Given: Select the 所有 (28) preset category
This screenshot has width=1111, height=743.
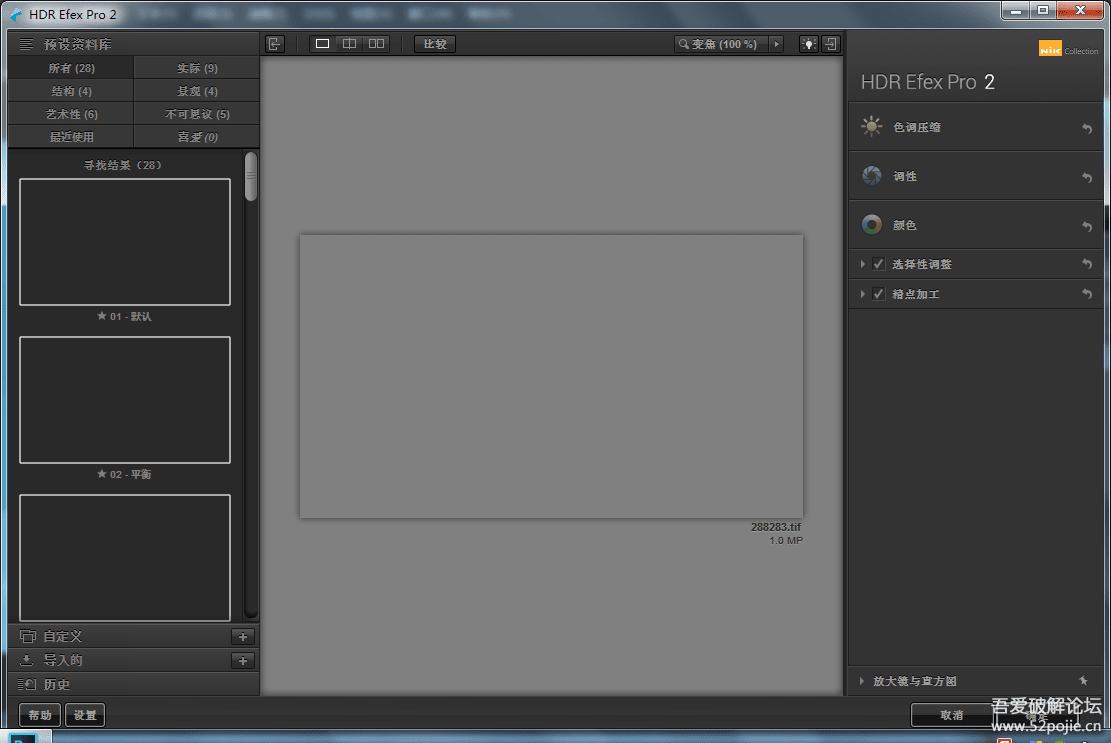Looking at the screenshot, I should tap(71, 68).
